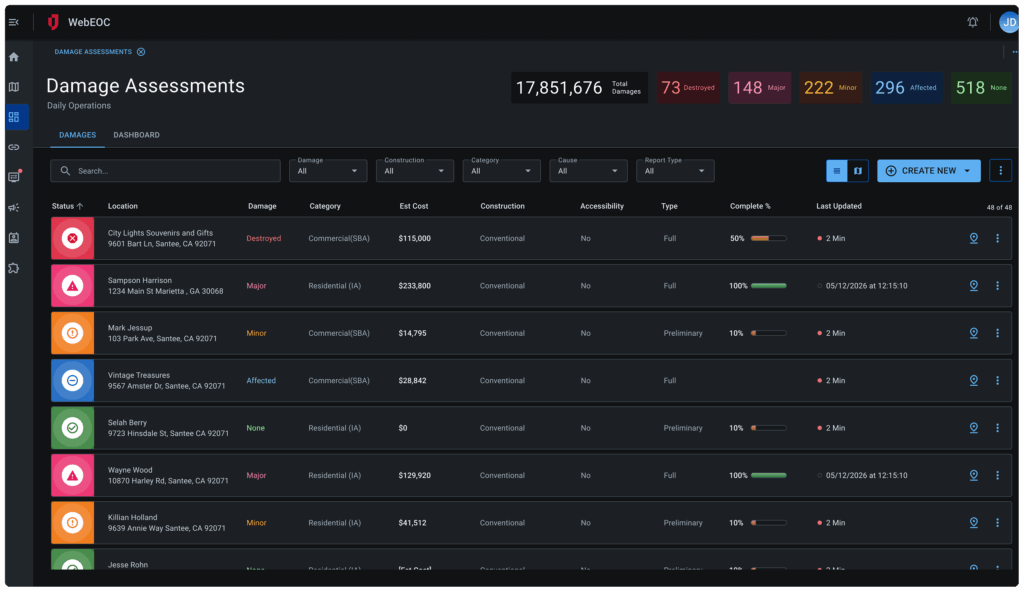
Task: Switch to map view toggle
Action: 858,171
